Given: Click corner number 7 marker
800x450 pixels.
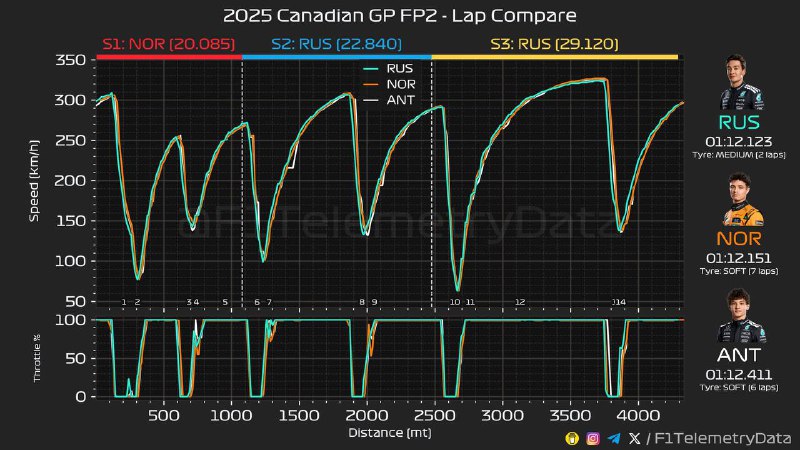Looking at the screenshot, I should click(269, 302).
